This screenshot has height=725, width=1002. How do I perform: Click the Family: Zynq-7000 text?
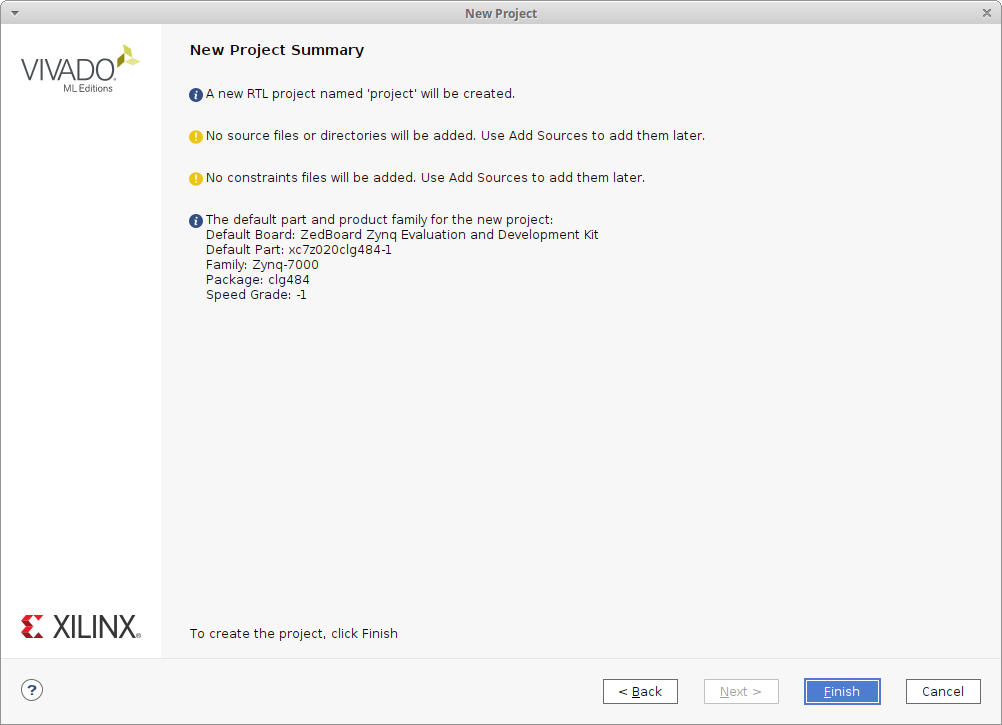pyautogui.click(x=262, y=265)
